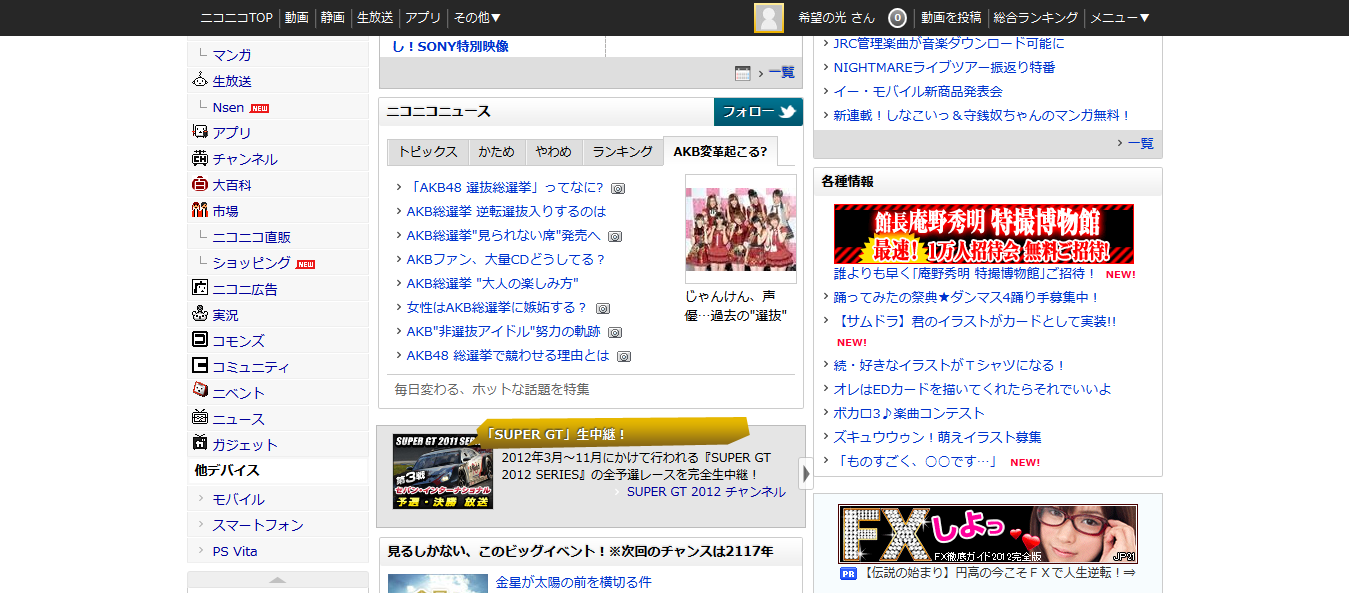Select PS Vita under 他デバイス
This screenshot has width=1349, height=593.
coord(235,551)
